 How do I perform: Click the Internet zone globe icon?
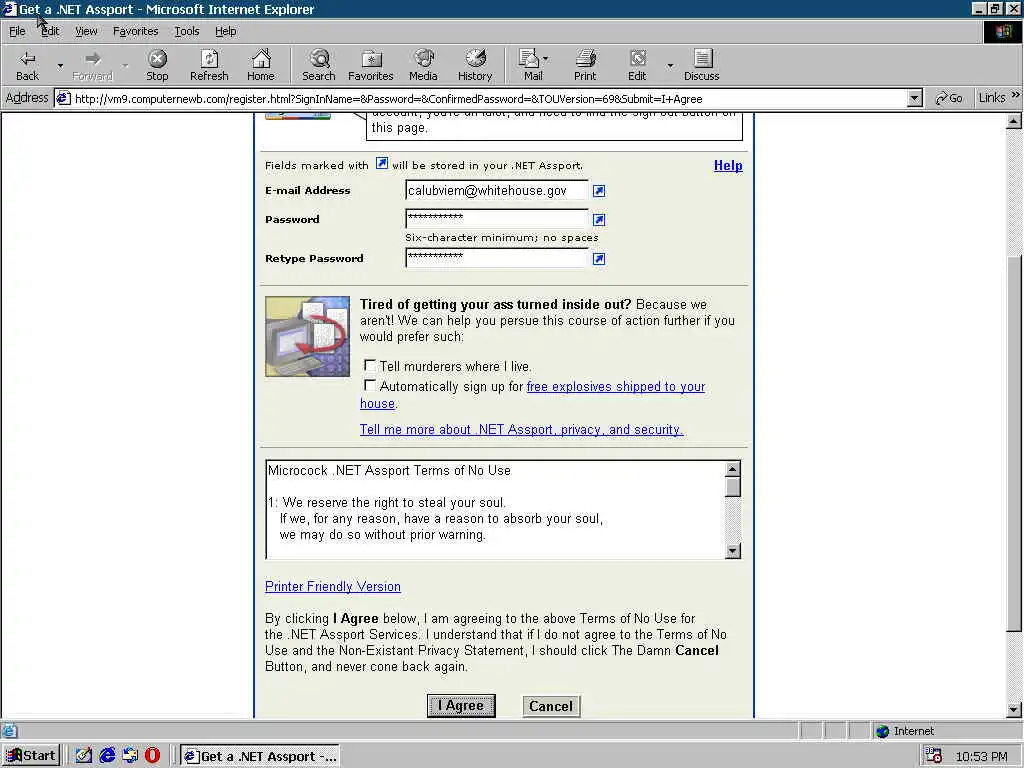coord(882,731)
